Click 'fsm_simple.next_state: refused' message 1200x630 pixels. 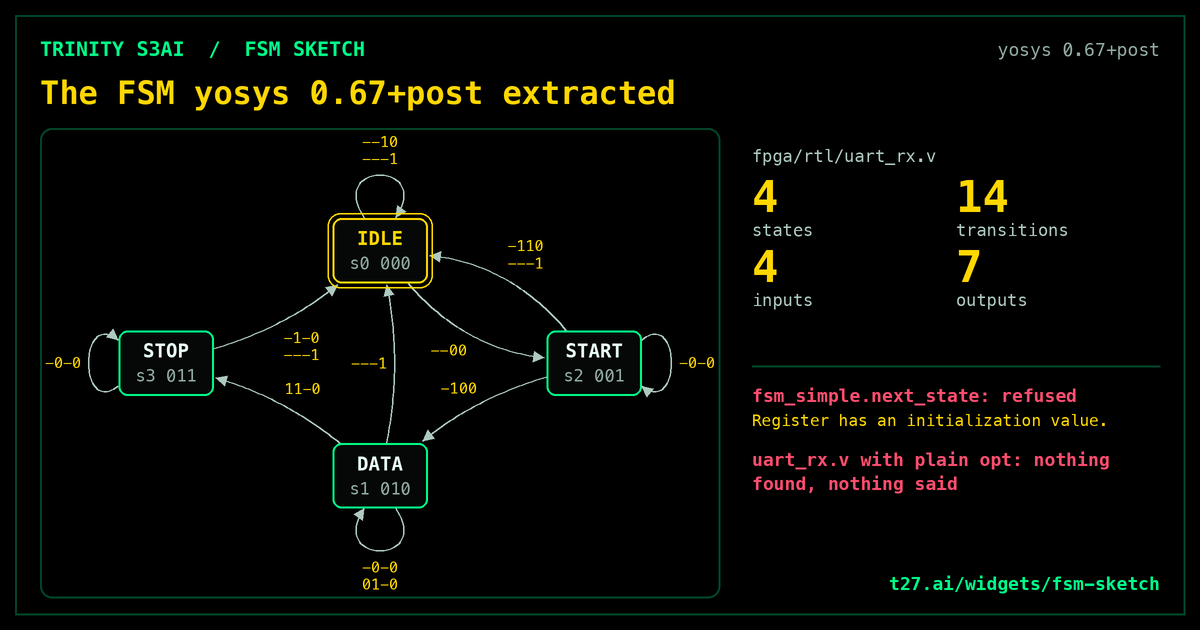click(914, 396)
